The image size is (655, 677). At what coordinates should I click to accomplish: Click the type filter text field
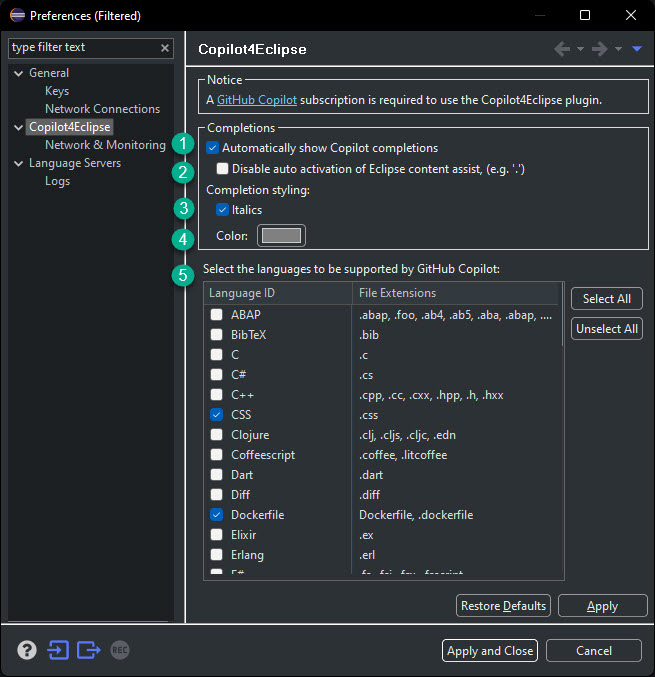click(84, 47)
